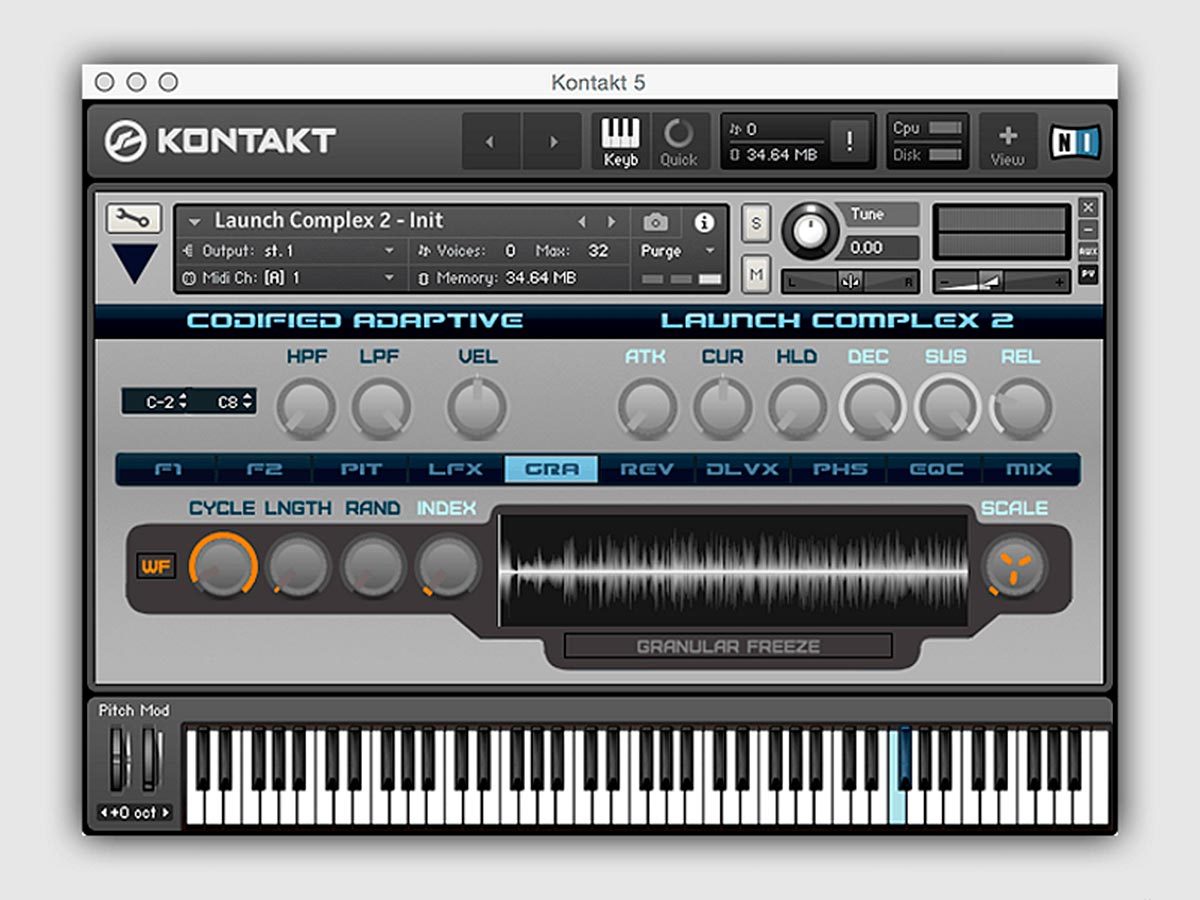The height and width of the screenshot is (900, 1200).
Task: Switch to the DLVX delay tab
Action: coord(743,469)
